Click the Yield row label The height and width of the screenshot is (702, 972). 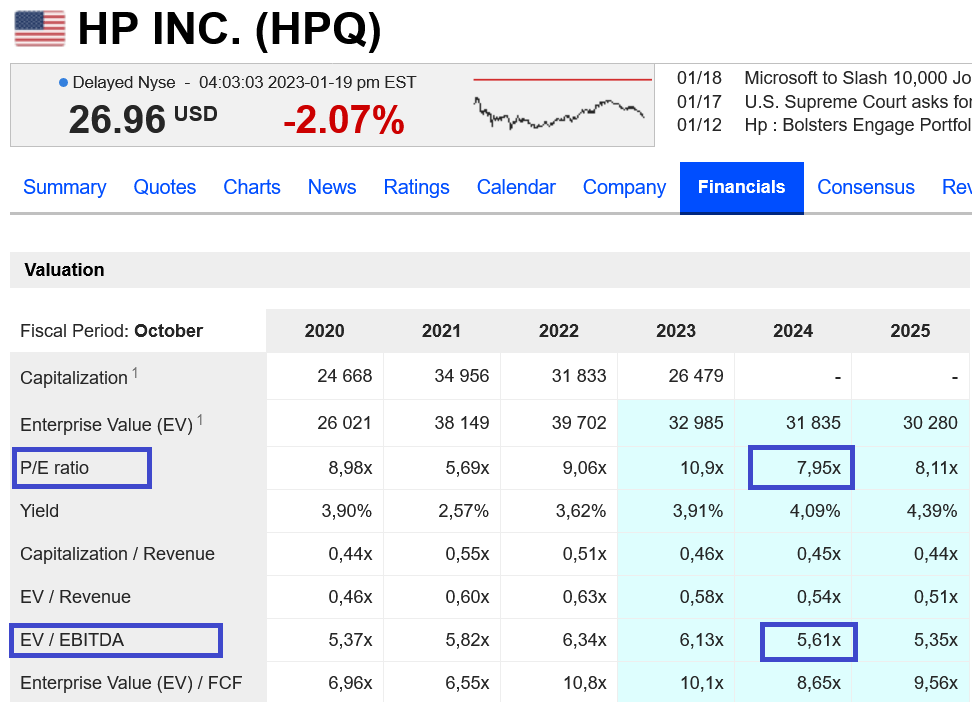(x=40, y=510)
